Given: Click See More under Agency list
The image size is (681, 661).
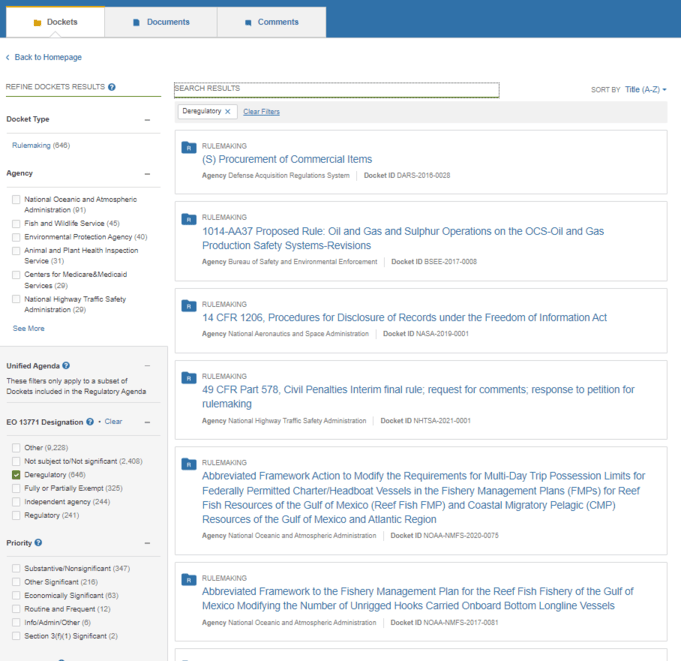Looking at the screenshot, I should point(29,328).
